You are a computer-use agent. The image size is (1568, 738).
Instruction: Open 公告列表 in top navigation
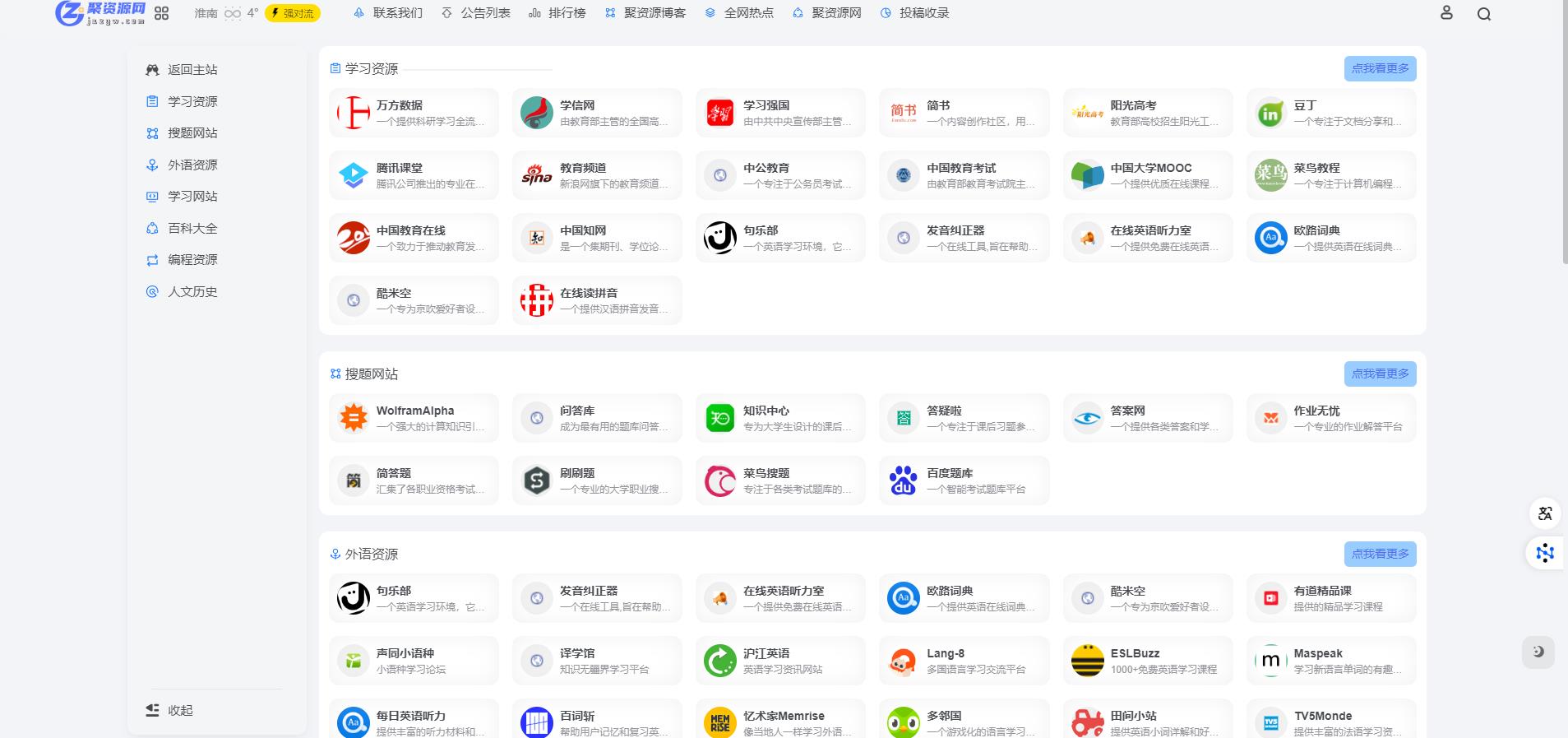coord(476,13)
